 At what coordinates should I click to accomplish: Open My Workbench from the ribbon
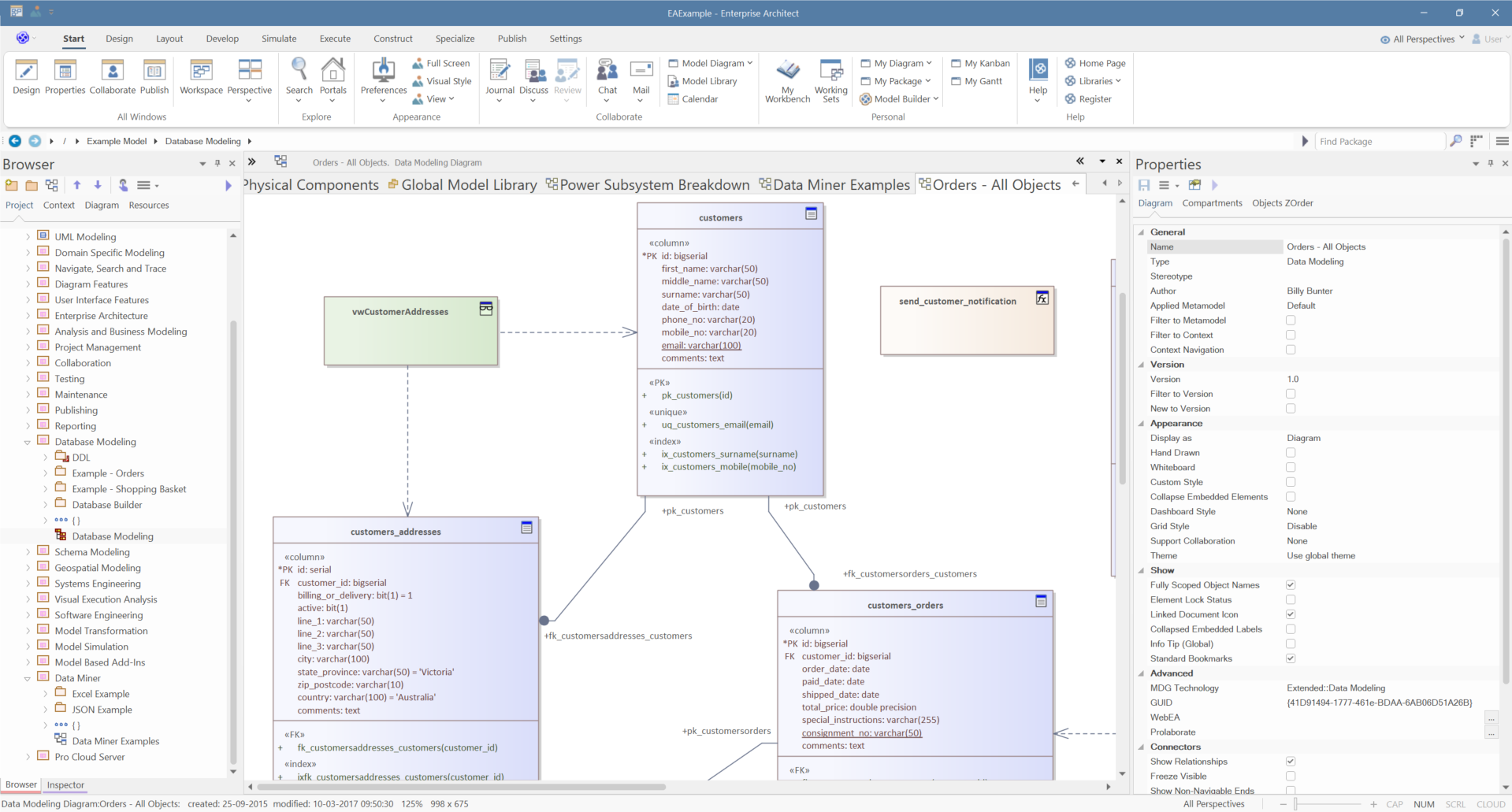pyautogui.click(x=787, y=72)
